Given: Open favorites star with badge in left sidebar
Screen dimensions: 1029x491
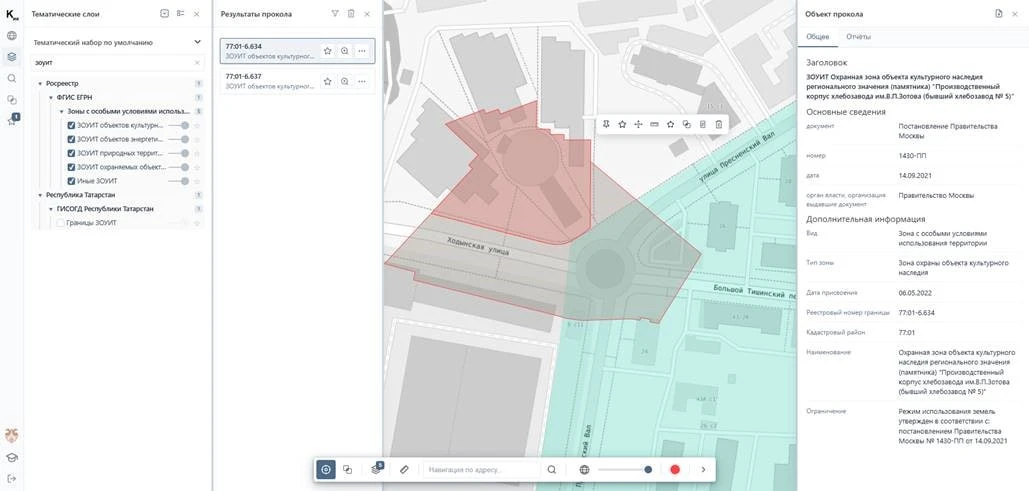Looking at the screenshot, I should (x=12, y=121).
